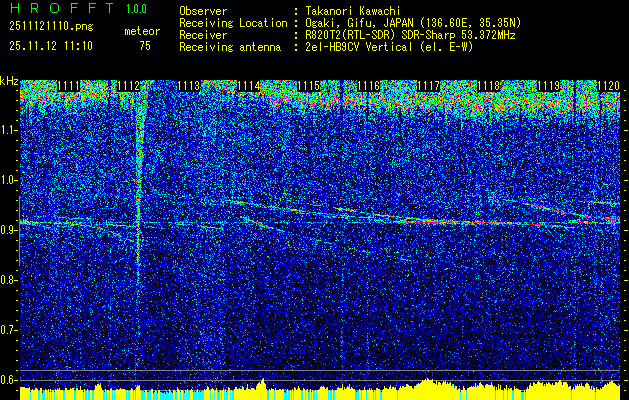Click the 25.11.12 11:10 timestamp

point(50,46)
